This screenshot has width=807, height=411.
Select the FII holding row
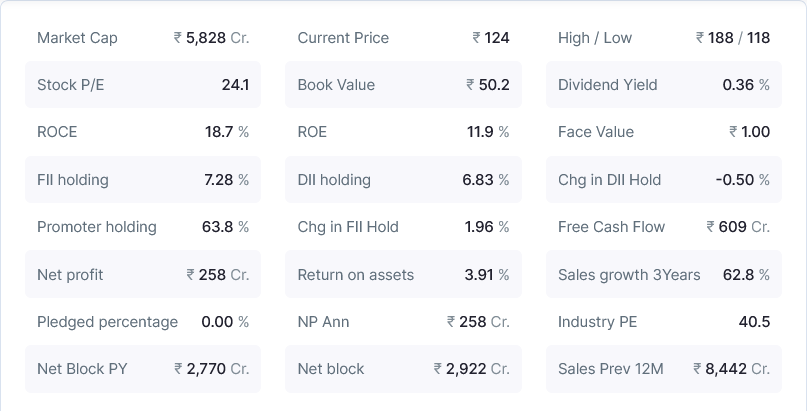142,180
